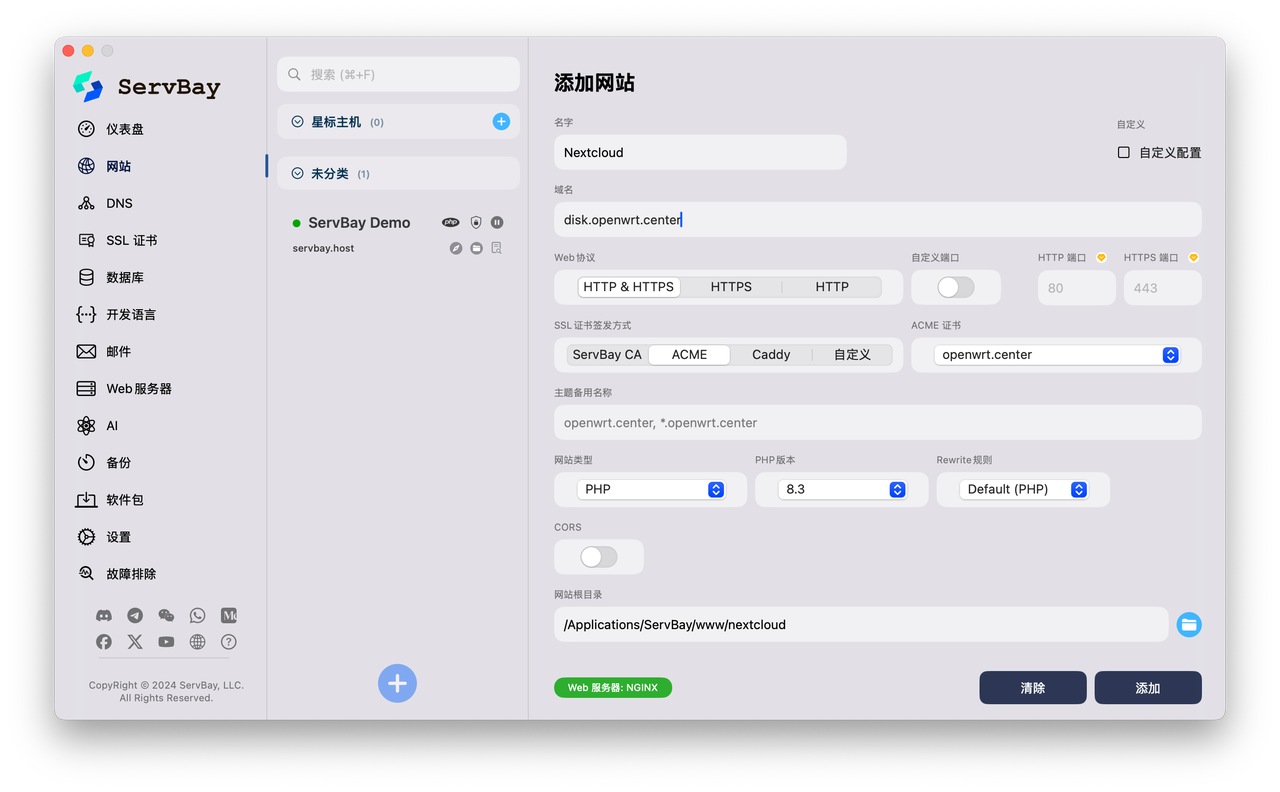
Task: Click the SSL shield icon on ServBay Demo
Action: pos(476,222)
